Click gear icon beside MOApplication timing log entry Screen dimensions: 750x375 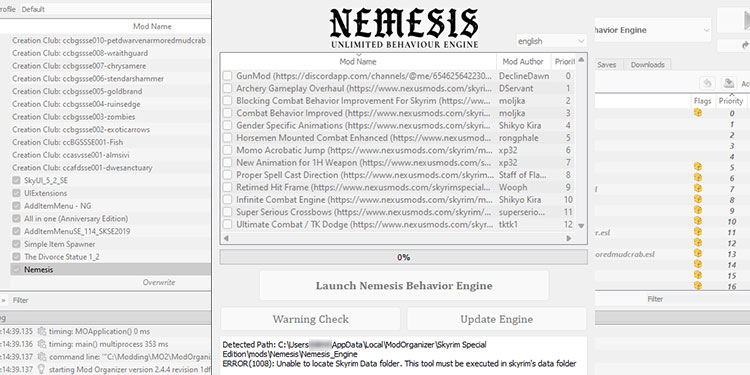[x=42, y=331]
